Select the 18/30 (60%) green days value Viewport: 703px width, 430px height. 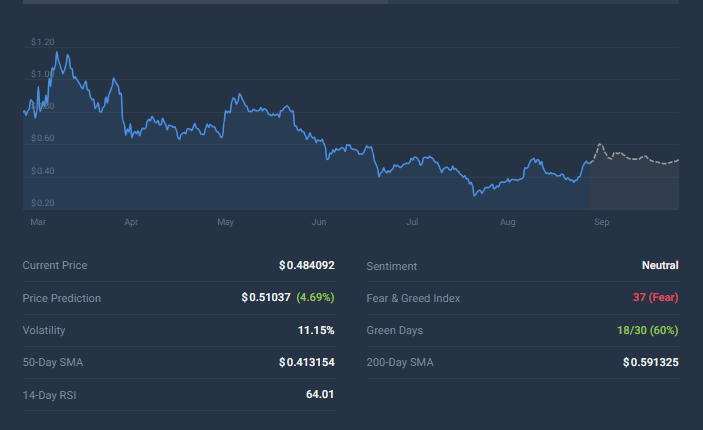647,330
